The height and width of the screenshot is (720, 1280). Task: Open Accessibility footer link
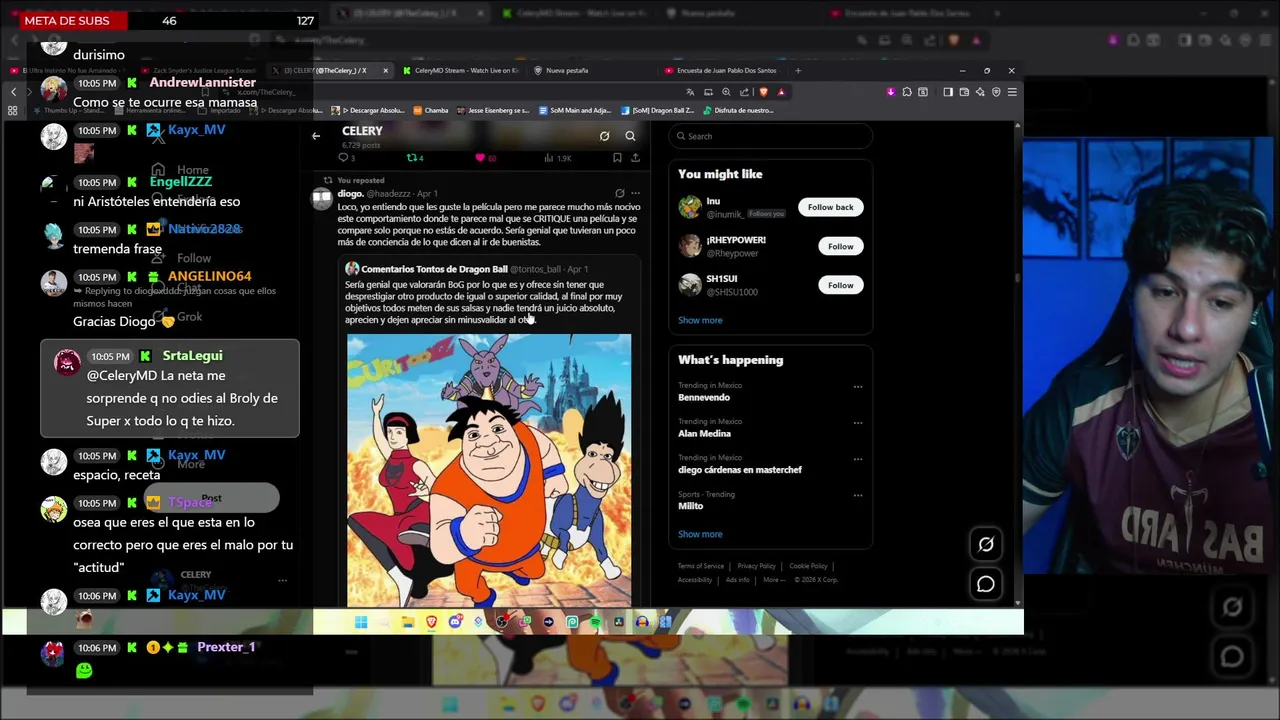click(x=695, y=580)
